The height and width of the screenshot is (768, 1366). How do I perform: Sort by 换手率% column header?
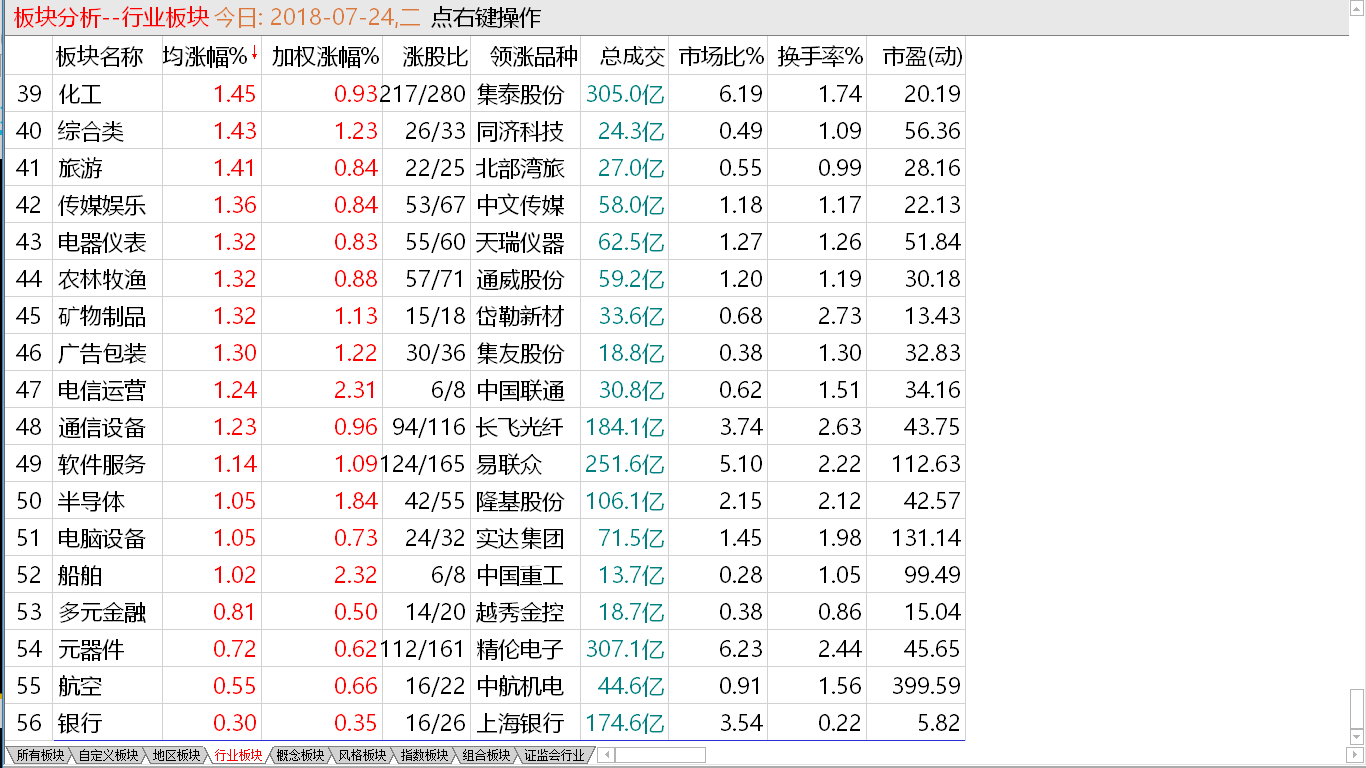[x=820, y=57]
